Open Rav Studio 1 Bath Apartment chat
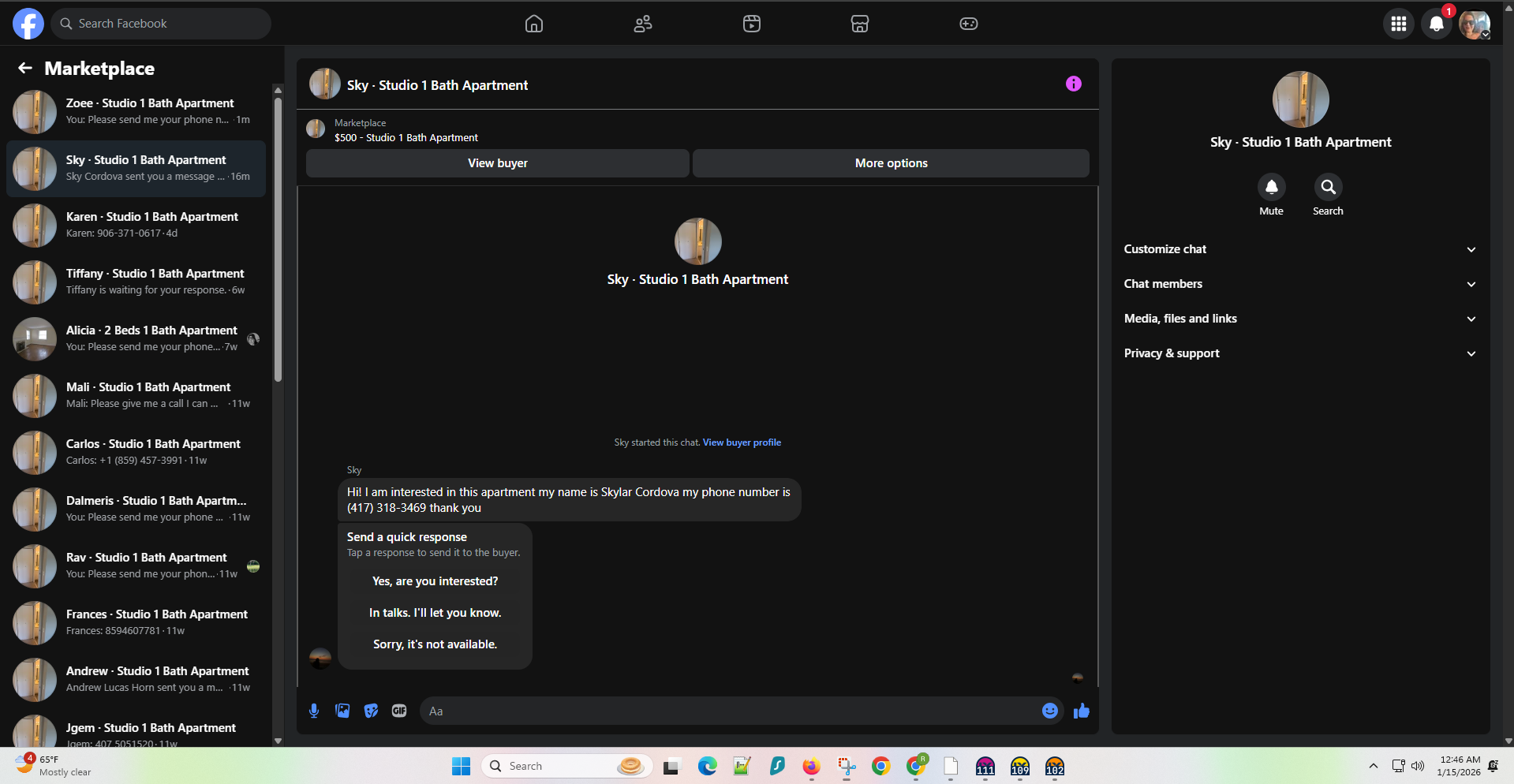This screenshot has height=784, width=1514. tap(136, 566)
